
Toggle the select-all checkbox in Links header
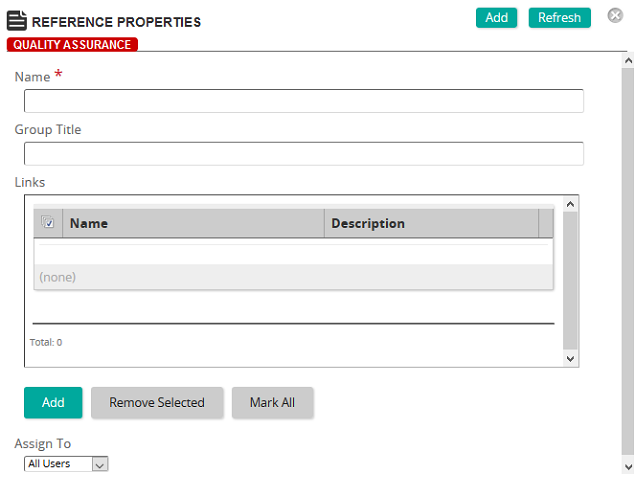[48, 222]
